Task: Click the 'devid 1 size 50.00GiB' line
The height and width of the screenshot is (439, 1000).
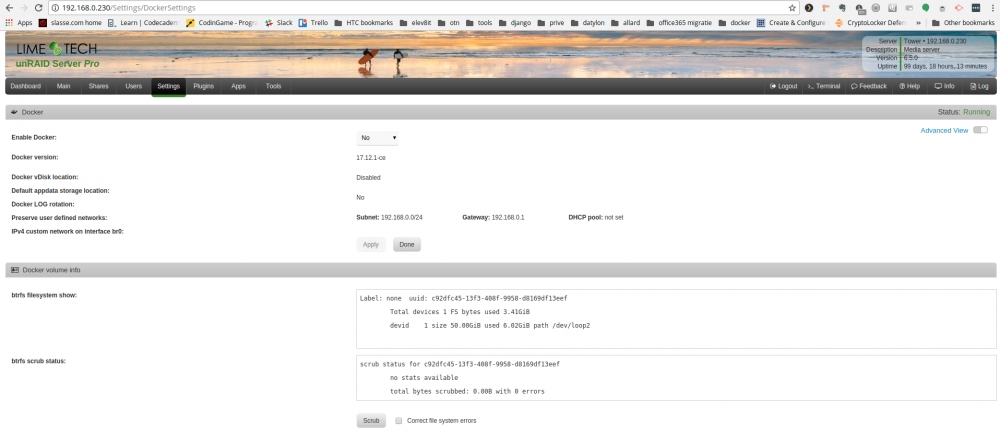Action: click(490, 325)
